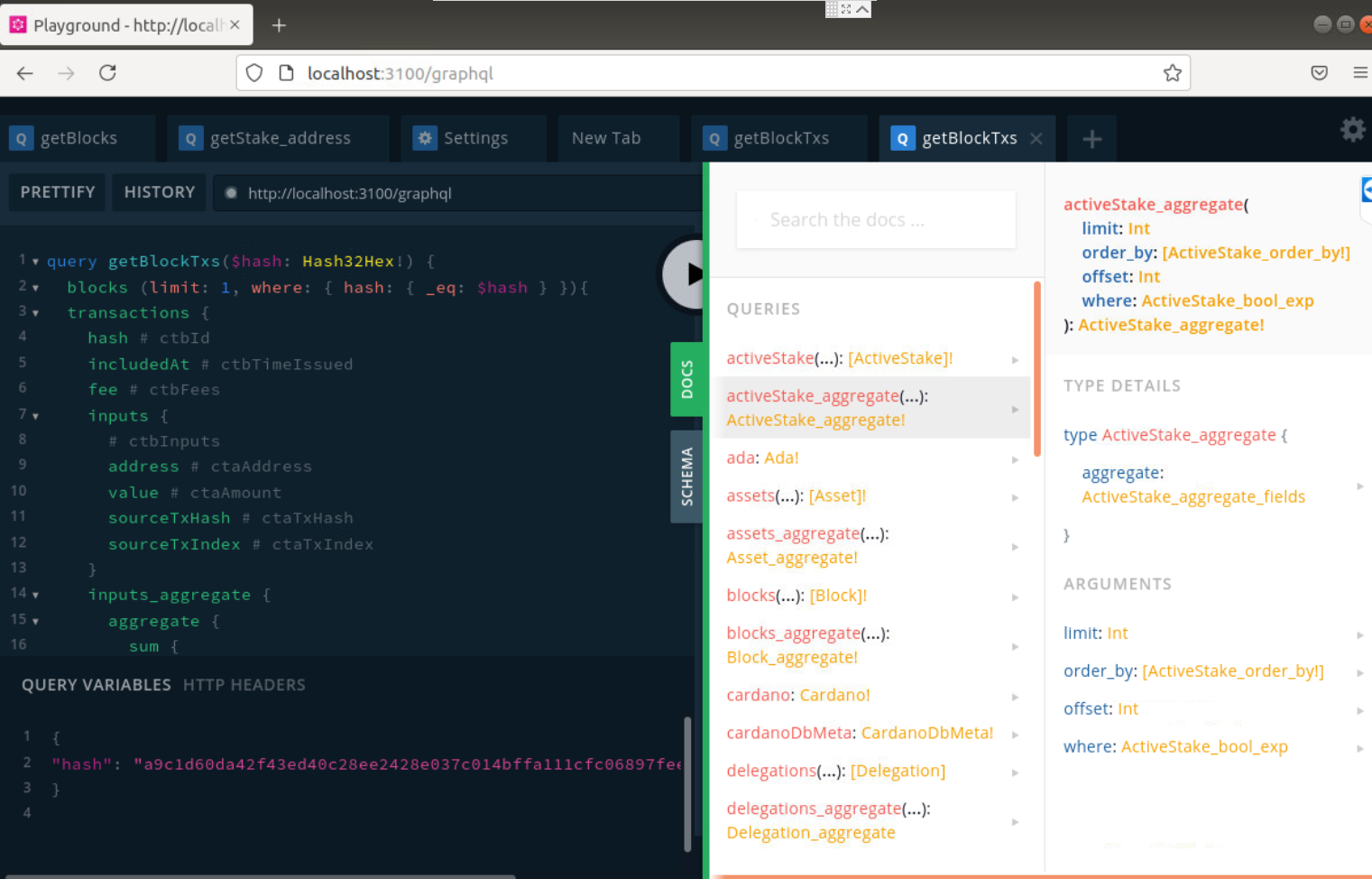The height and width of the screenshot is (879, 1372).
Task: Click the Pocket save icon
Action: [x=1319, y=73]
